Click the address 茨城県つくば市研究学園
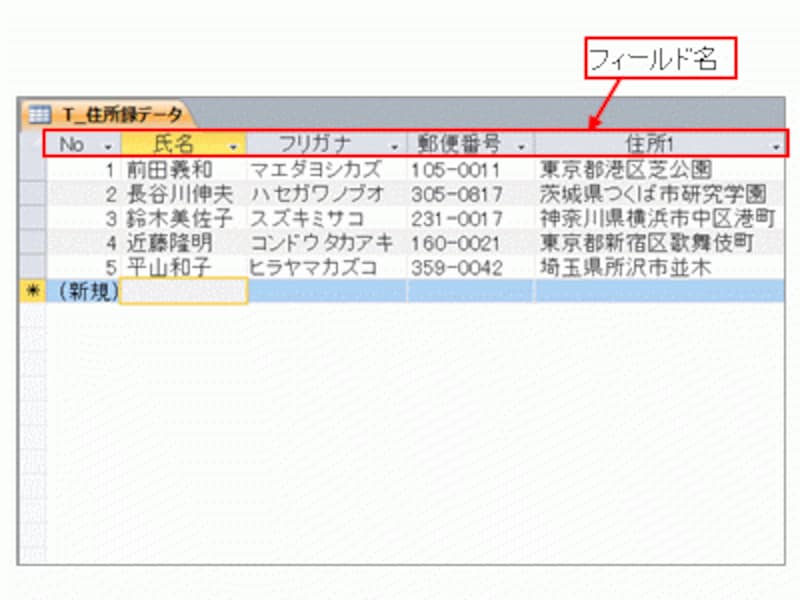The width and height of the screenshot is (800, 600). pos(659,193)
